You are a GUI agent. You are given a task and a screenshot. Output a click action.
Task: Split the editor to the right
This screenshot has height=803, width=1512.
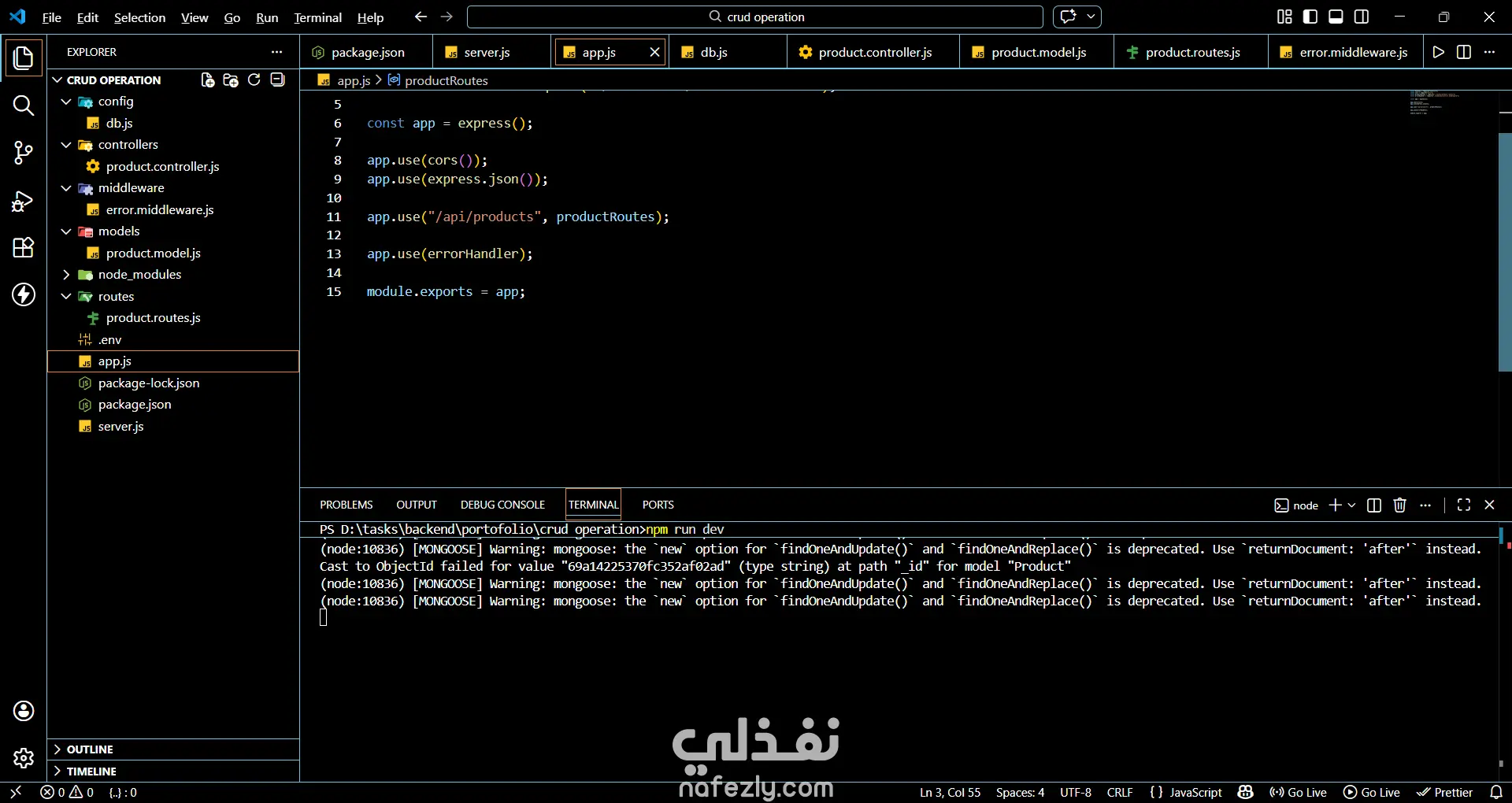1464,52
